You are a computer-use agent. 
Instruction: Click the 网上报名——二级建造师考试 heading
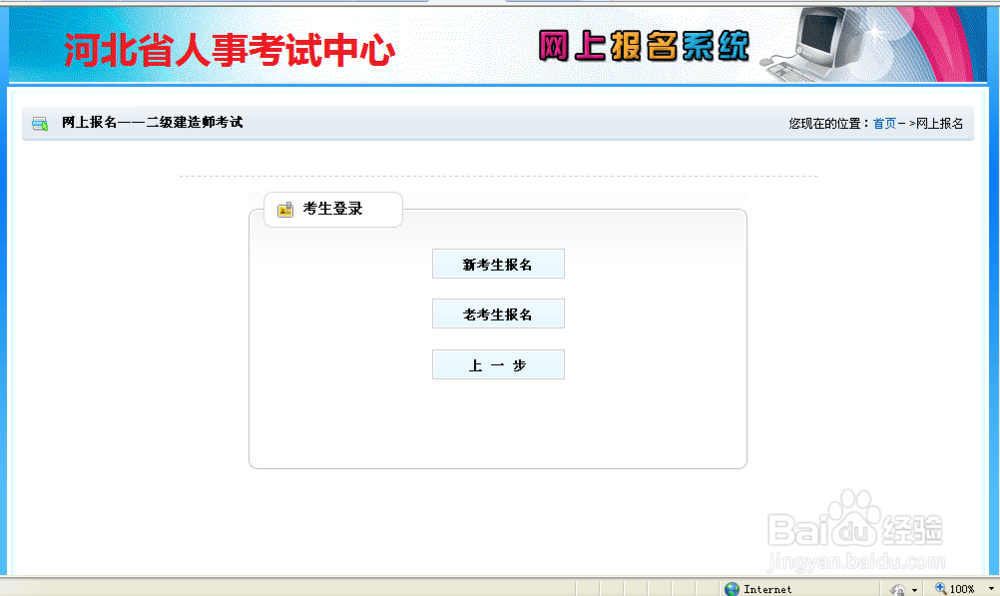pos(152,122)
